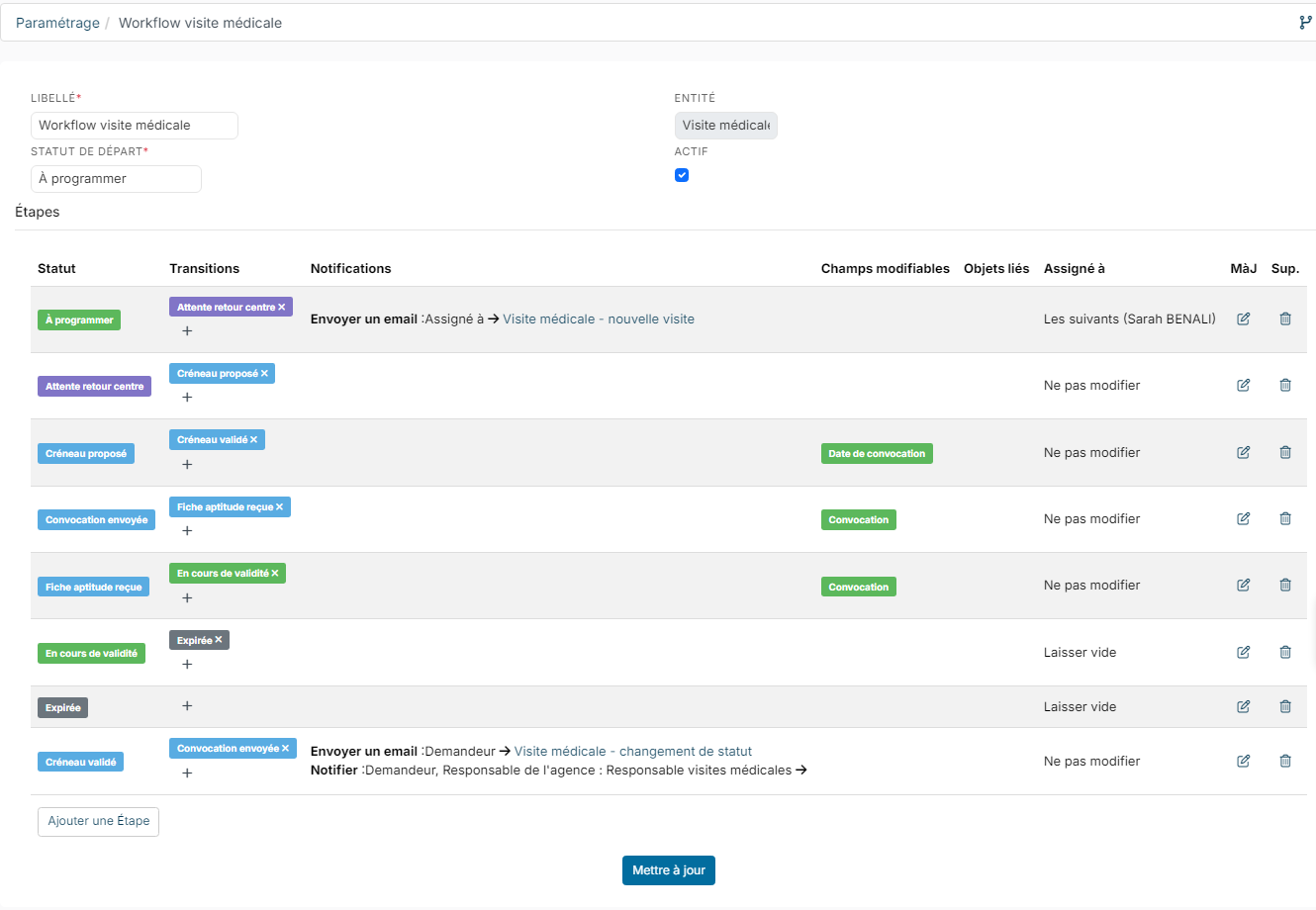Edit the Attente retour centre step
Viewport: 1316px width, 910px height.
pos(1244,385)
